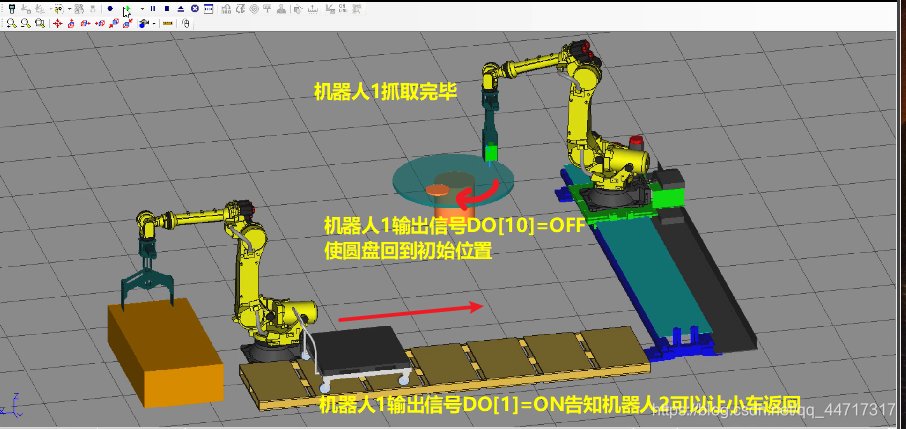Click the mouse commands help icon
This screenshot has width=906, height=429.
[x=186, y=24]
